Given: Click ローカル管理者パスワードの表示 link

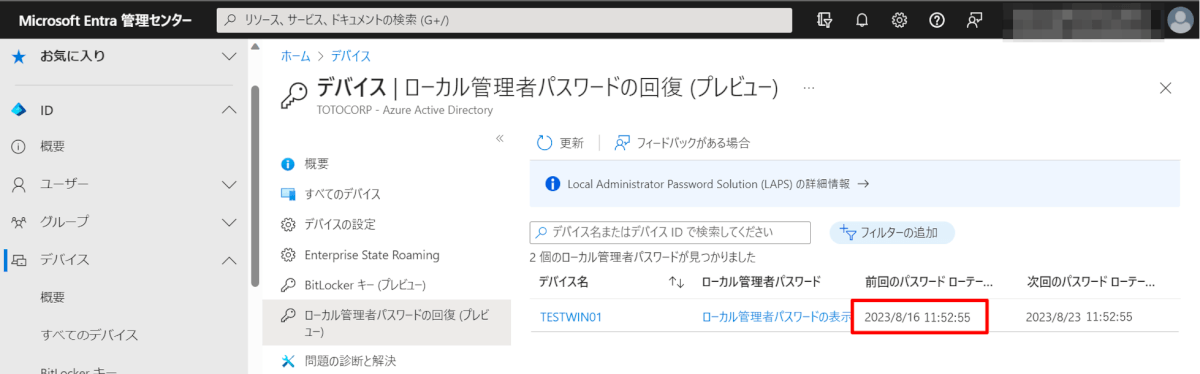Looking at the screenshot, I should pyautogui.click(x=777, y=317).
